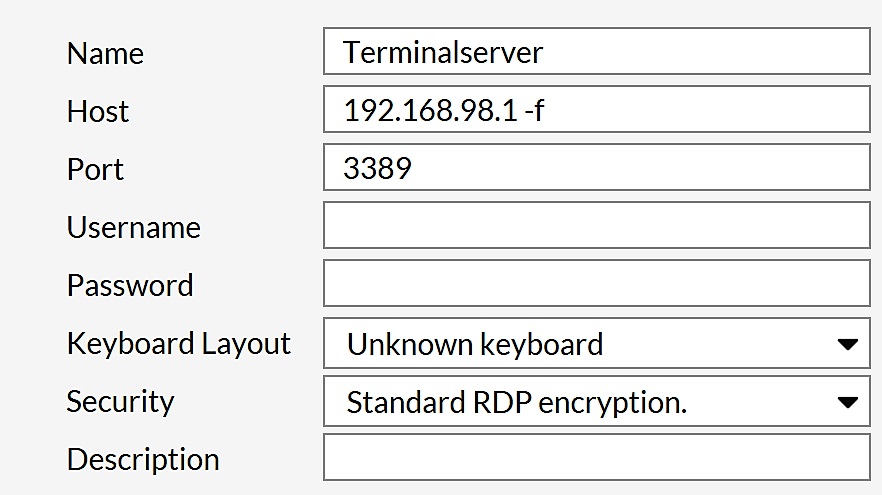882x495 pixels.
Task: Click the 'Username' label
Action: [133, 227]
